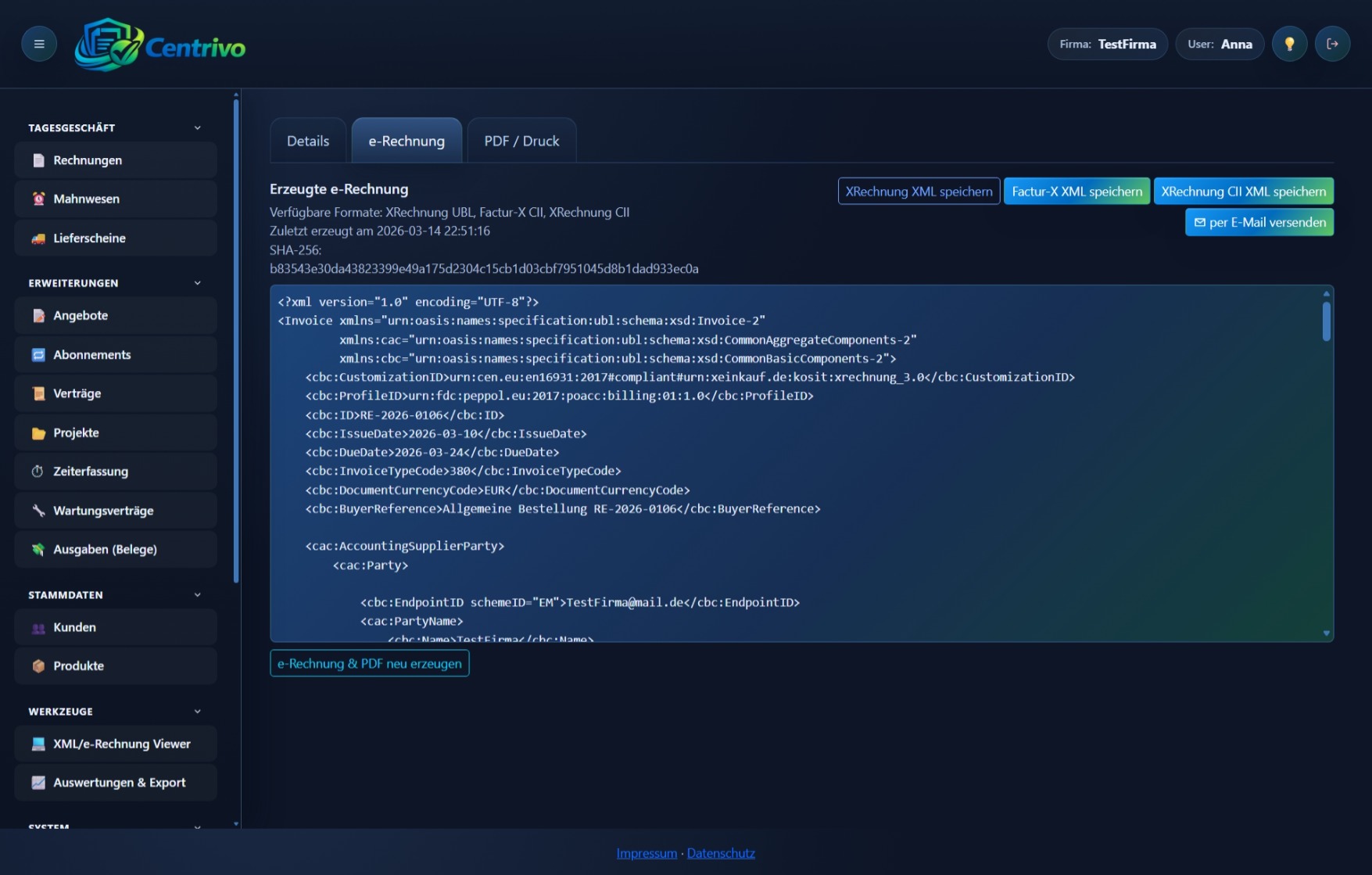Open the hamburger menu icon

[38, 44]
